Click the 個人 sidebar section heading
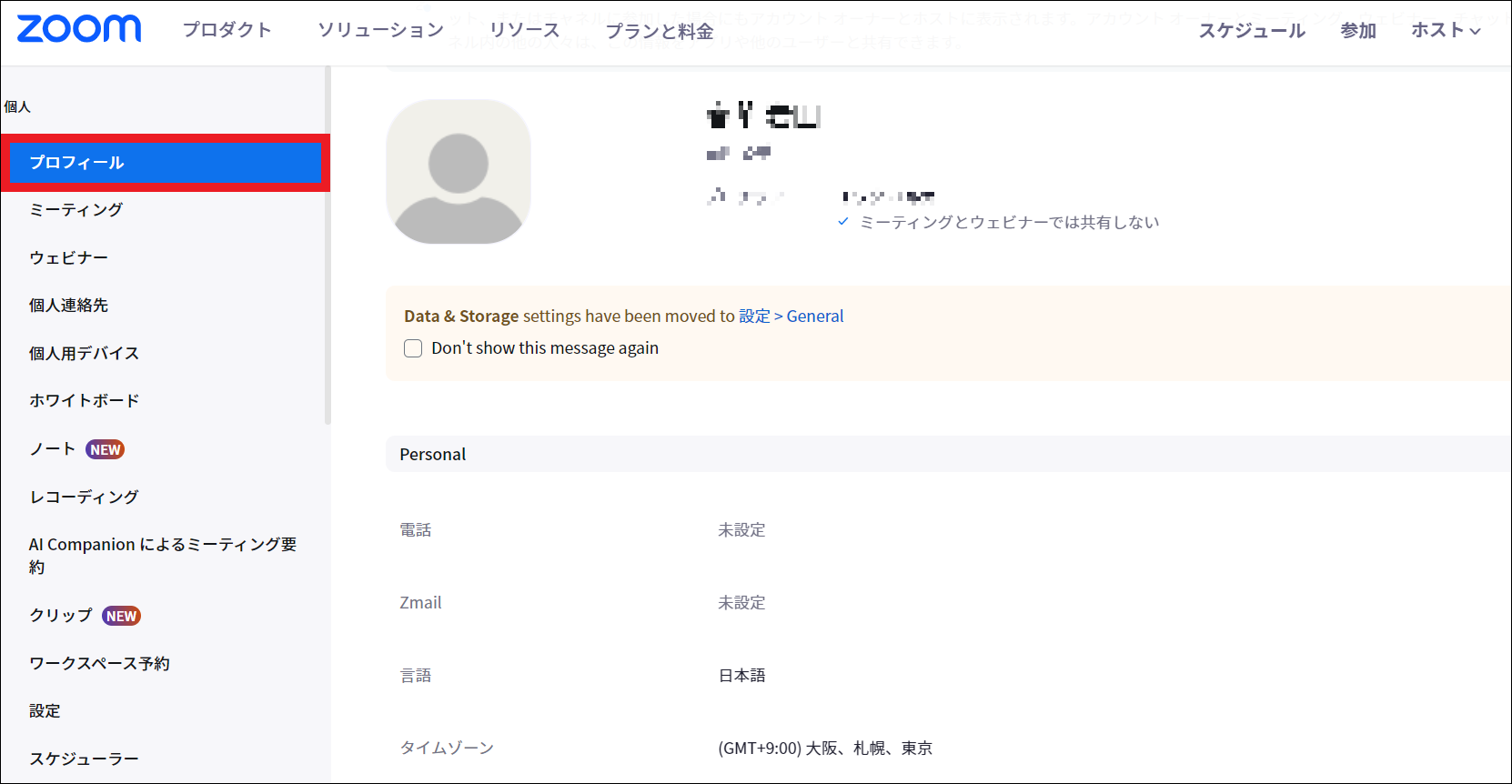The height and width of the screenshot is (784, 1512). pyautogui.click(x=17, y=107)
